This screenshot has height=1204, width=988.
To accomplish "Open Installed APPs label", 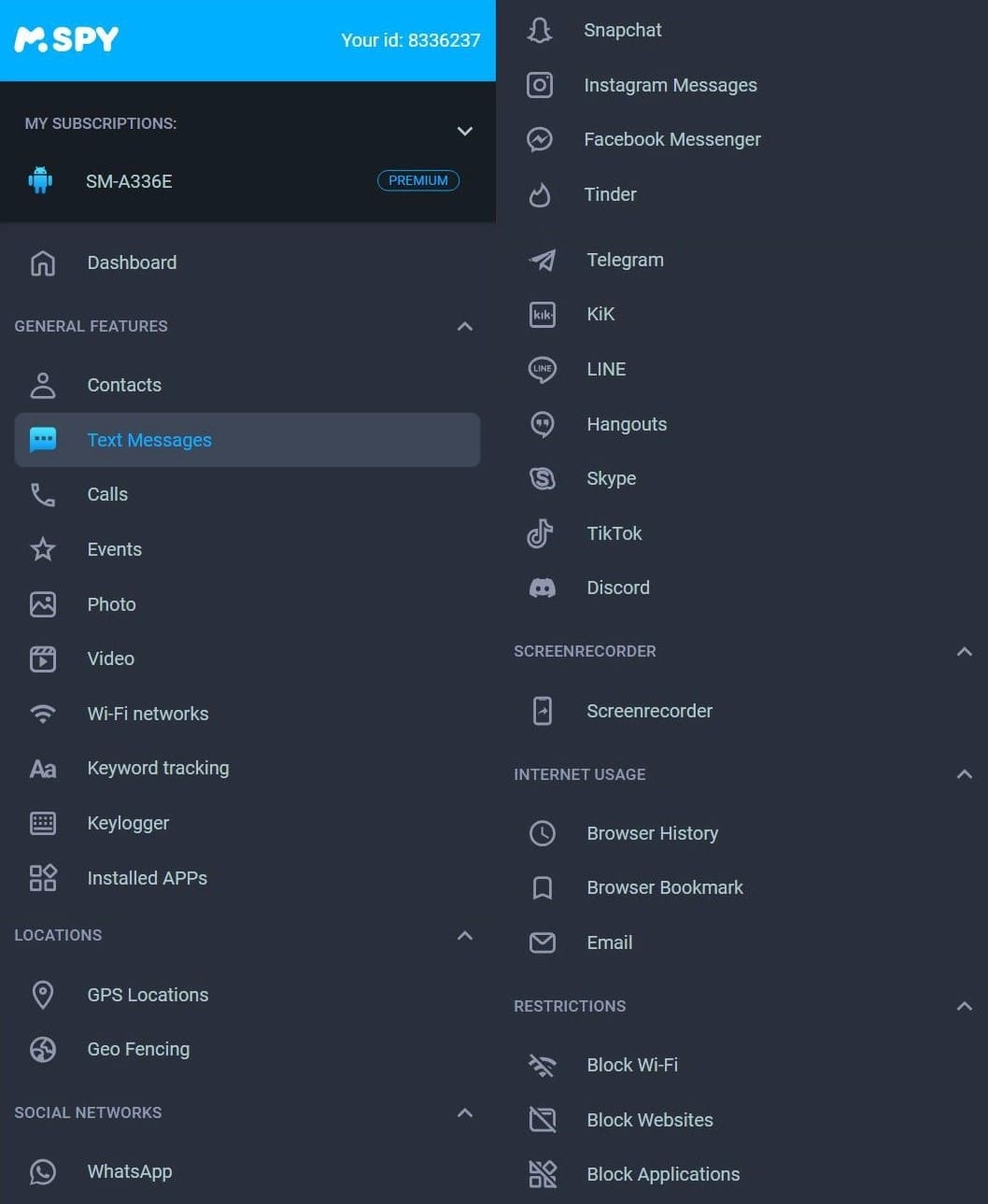I will 148,878.
